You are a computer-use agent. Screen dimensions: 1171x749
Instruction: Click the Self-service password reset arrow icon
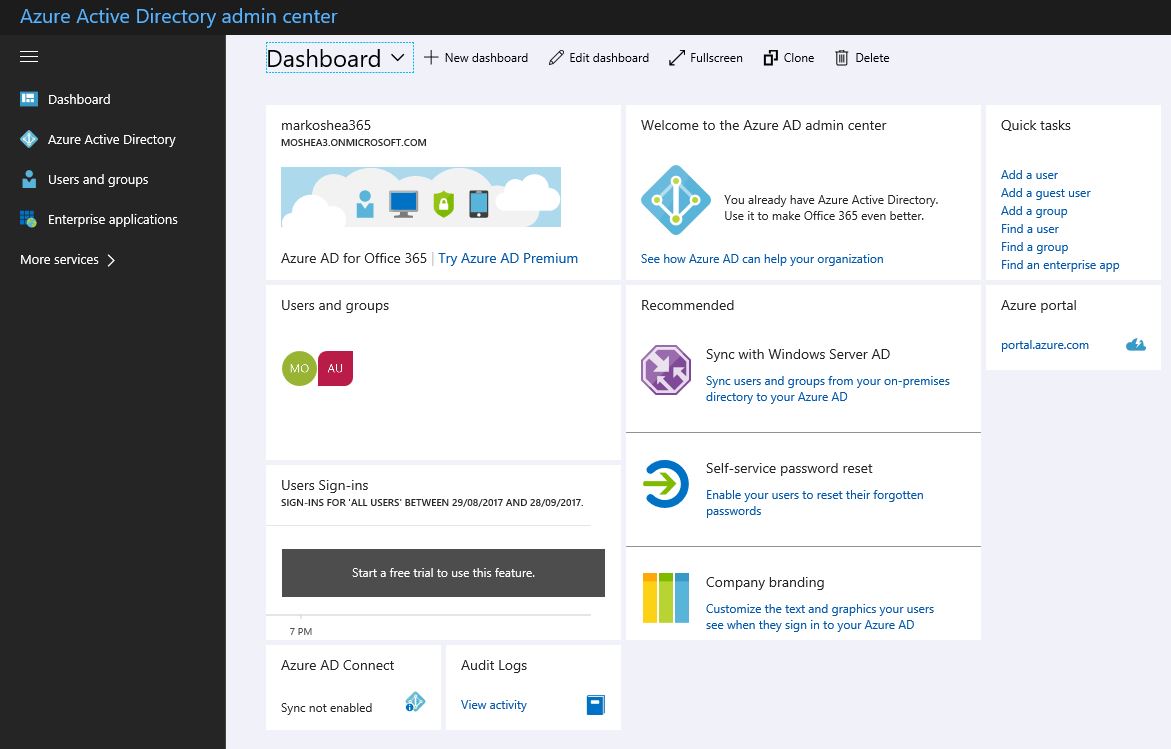click(665, 484)
